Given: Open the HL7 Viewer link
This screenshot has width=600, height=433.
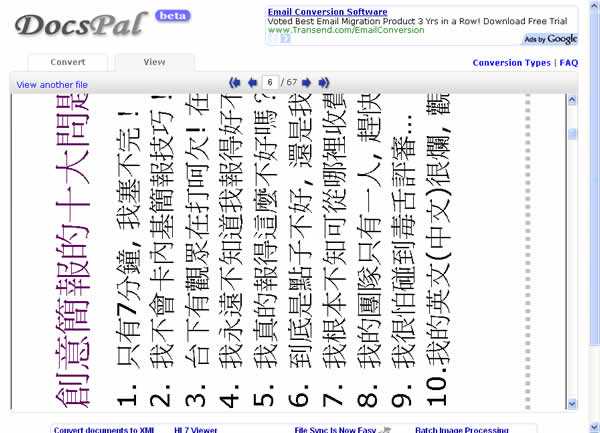Looking at the screenshot, I should [196, 430].
